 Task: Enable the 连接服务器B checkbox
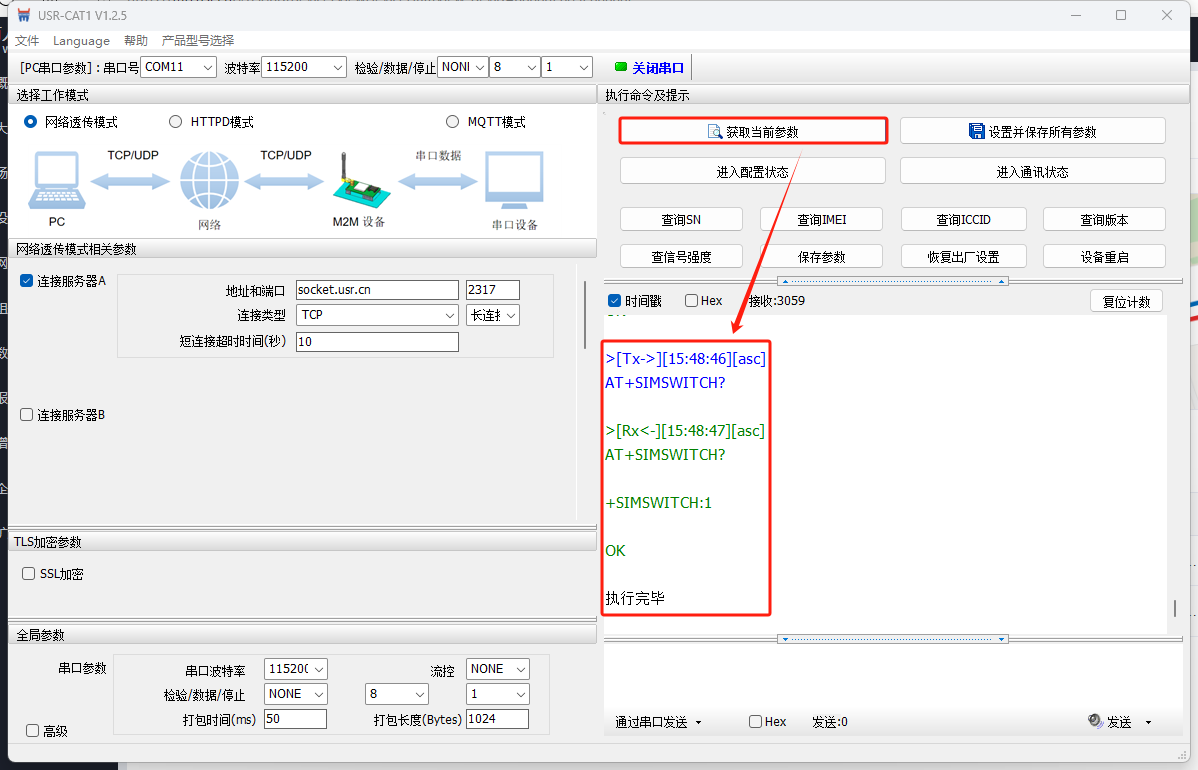coord(27,414)
